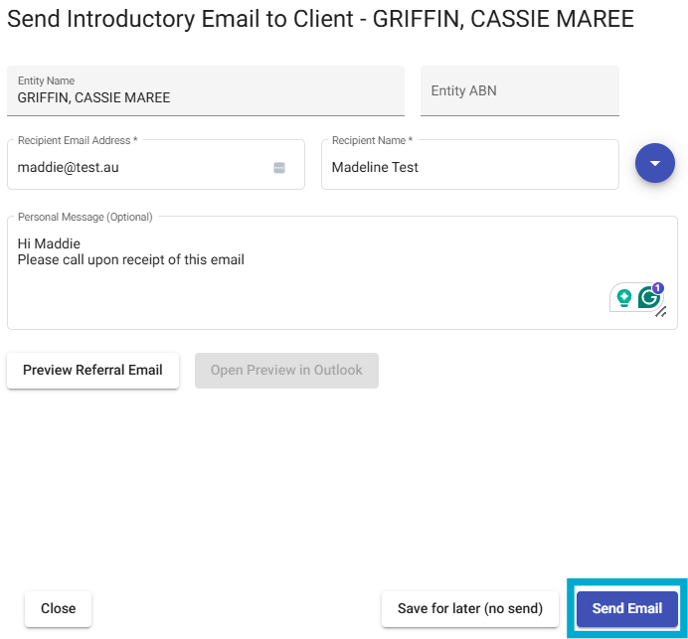Click the dialog title GRIFFIN, CASSIE MAREE

click(x=503, y=19)
